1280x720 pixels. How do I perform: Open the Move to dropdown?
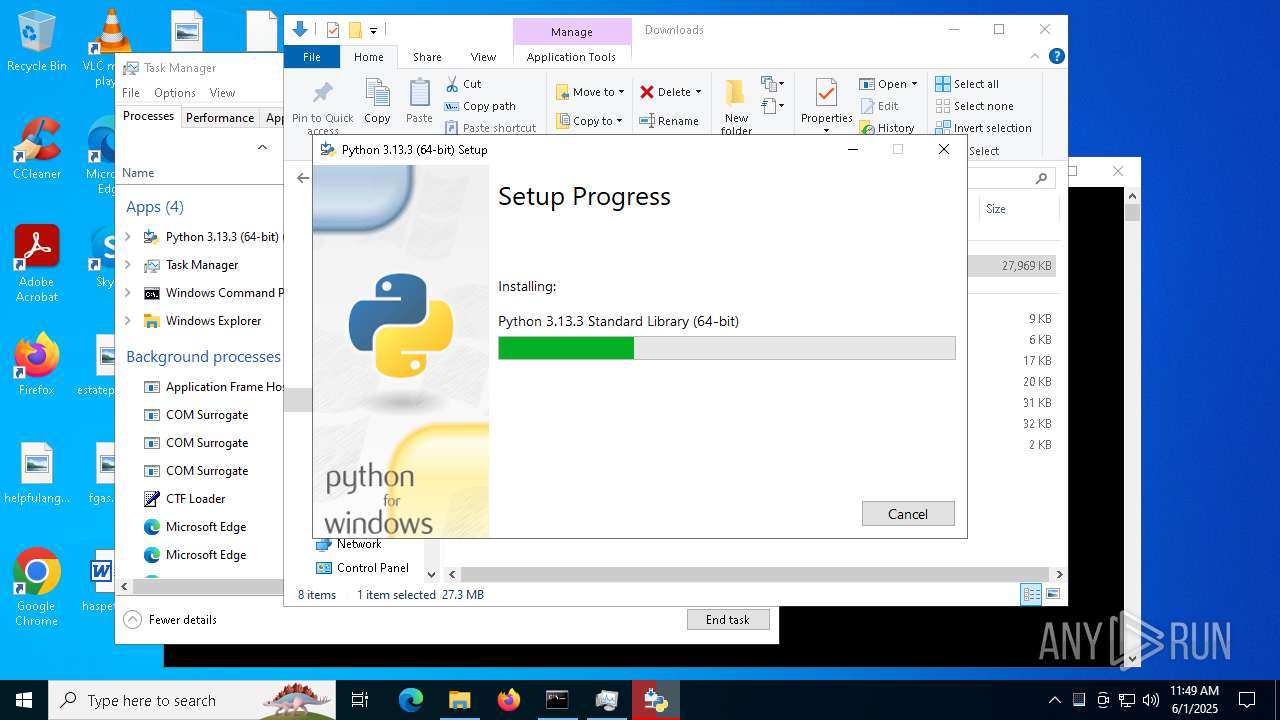pos(591,92)
